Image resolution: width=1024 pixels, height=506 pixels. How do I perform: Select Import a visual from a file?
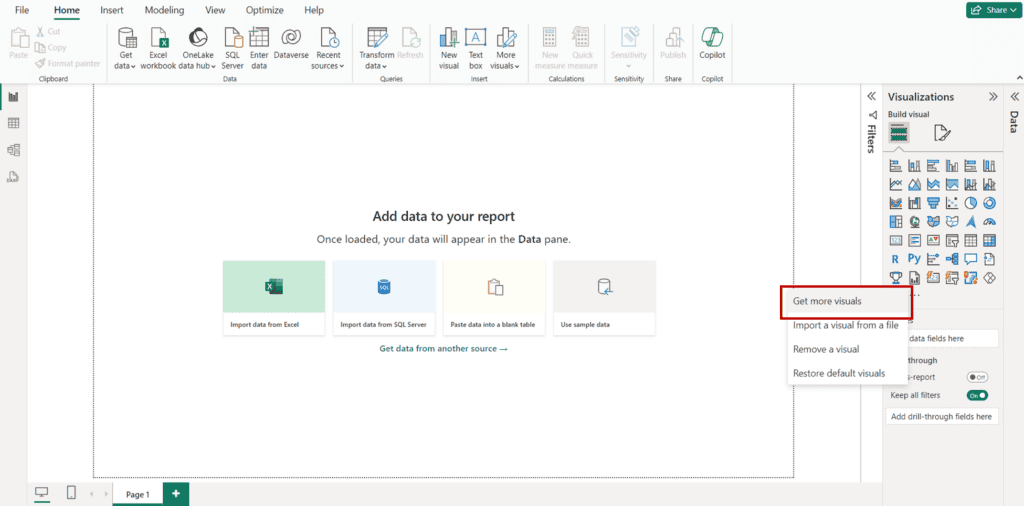coord(845,325)
